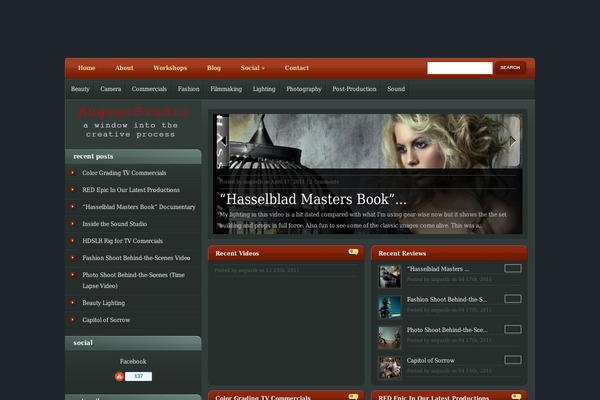Click comment icon on Color Grading panel
This screenshot has width=600, height=400.
tap(353, 397)
